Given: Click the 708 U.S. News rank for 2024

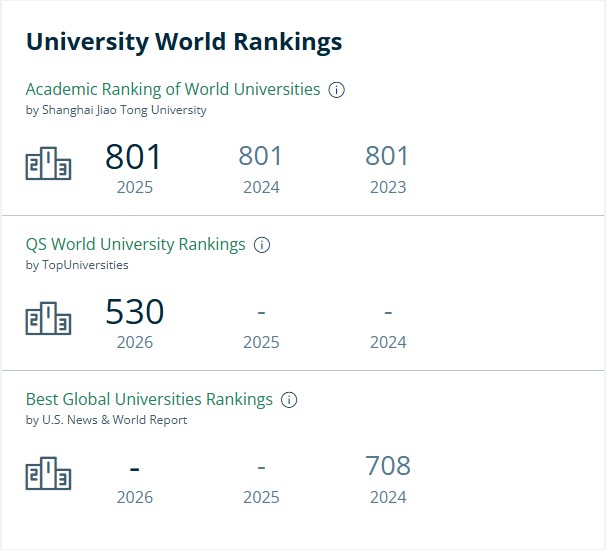Looking at the screenshot, I should pos(388,465).
